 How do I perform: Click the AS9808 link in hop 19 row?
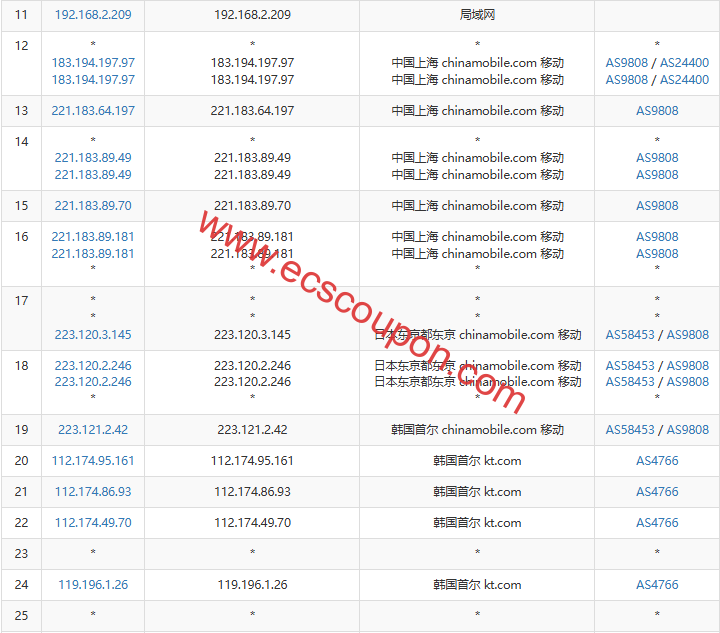point(688,430)
